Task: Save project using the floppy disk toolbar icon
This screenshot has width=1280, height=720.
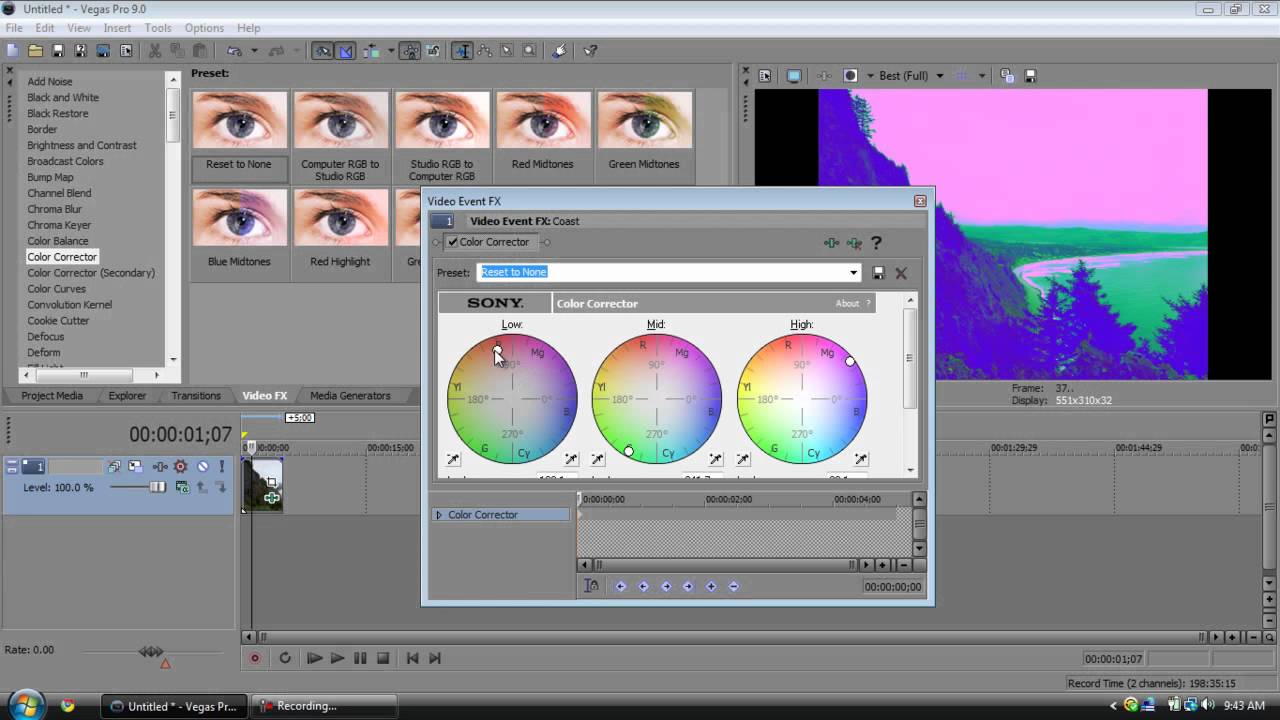Action: (58, 51)
